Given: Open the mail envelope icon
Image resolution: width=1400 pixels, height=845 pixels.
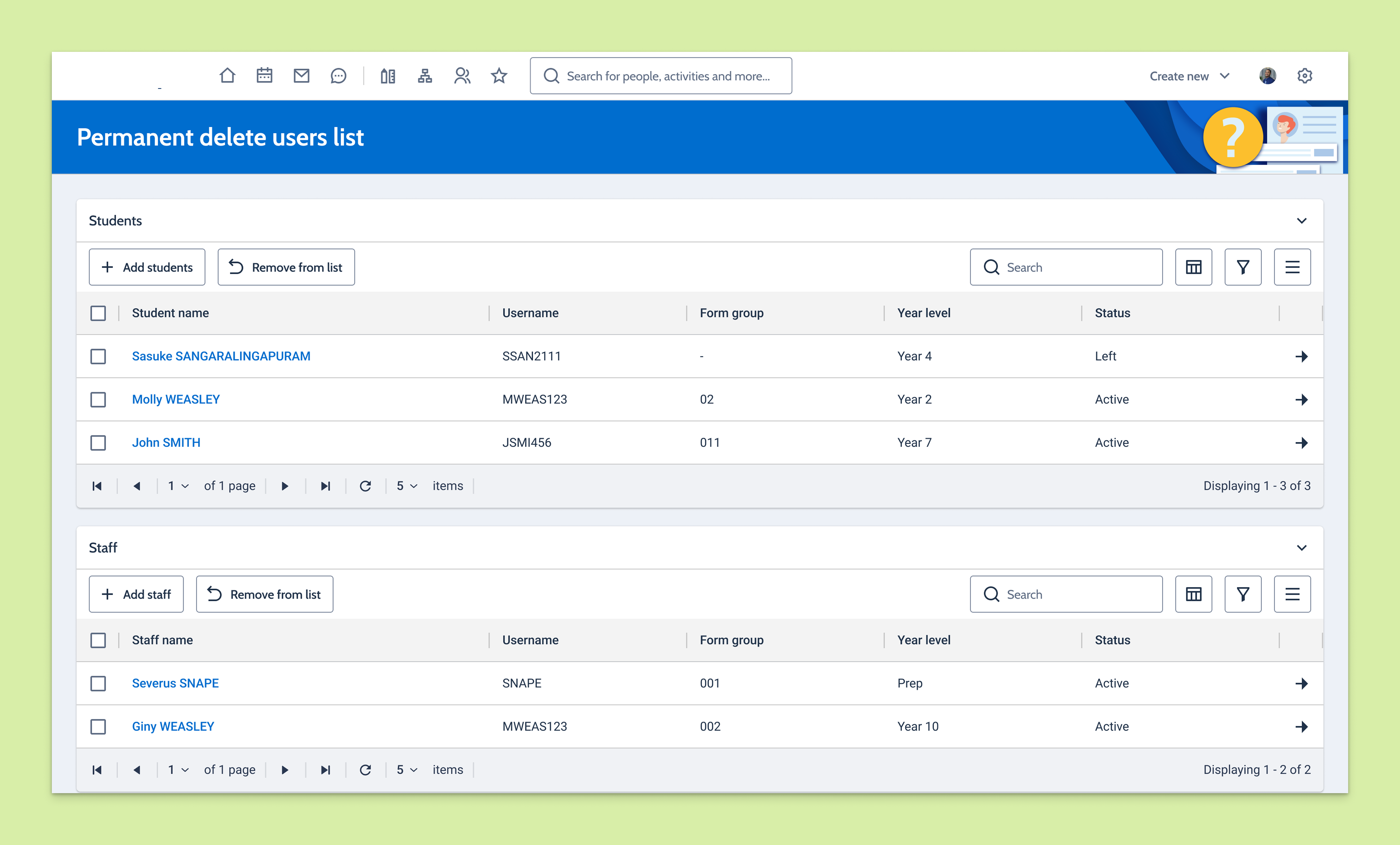Looking at the screenshot, I should point(301,75).
